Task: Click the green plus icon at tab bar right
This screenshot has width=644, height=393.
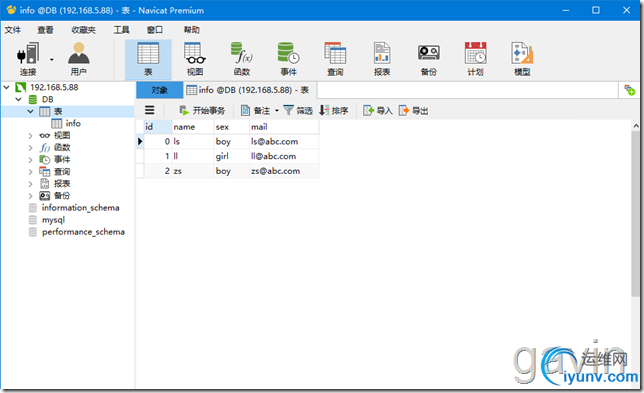Action: pyautogui.click(x=629, y=90)
